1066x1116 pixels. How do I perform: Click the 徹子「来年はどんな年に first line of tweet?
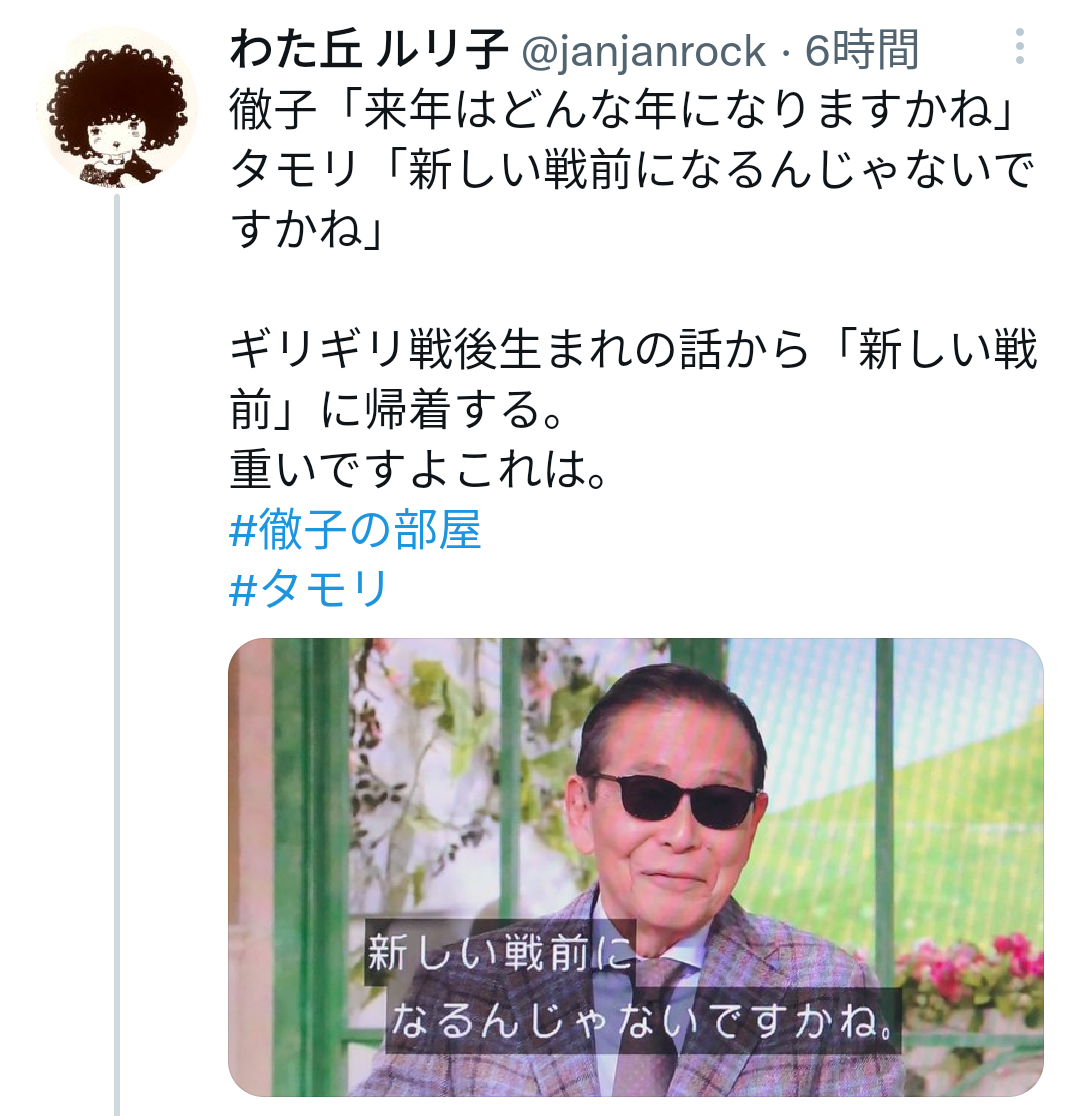click(623, 110)
